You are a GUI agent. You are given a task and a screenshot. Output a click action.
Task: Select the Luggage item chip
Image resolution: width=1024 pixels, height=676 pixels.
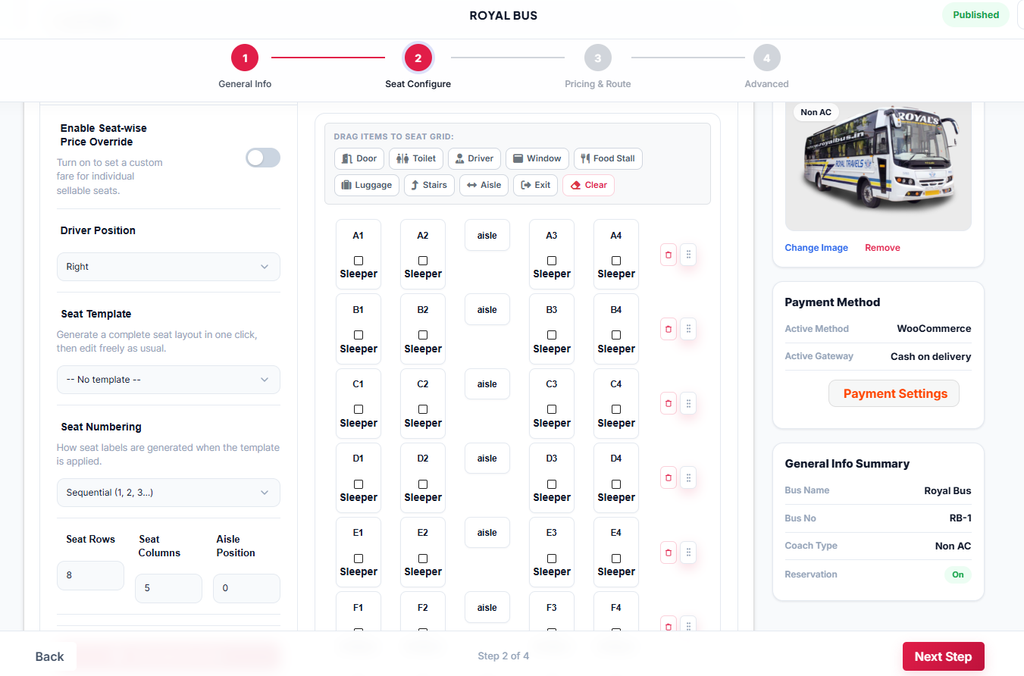367,185
